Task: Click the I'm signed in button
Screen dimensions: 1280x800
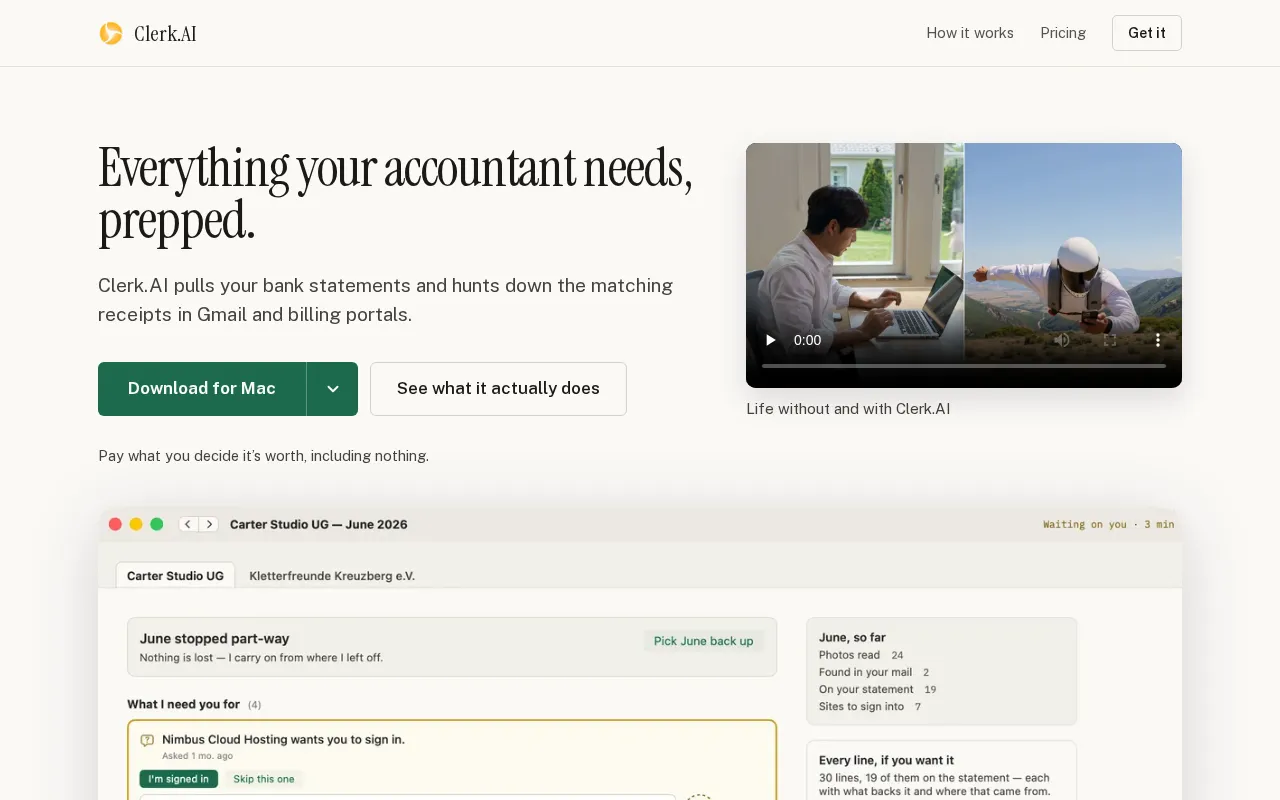Action: [178, 779]
